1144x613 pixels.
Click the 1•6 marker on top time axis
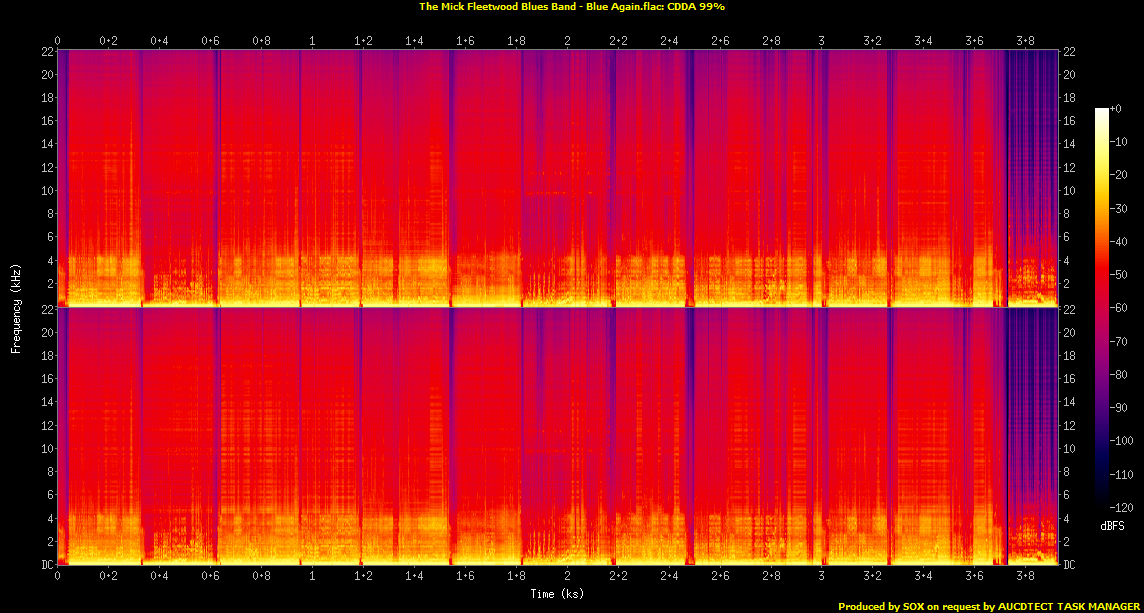tap(466, 41)
